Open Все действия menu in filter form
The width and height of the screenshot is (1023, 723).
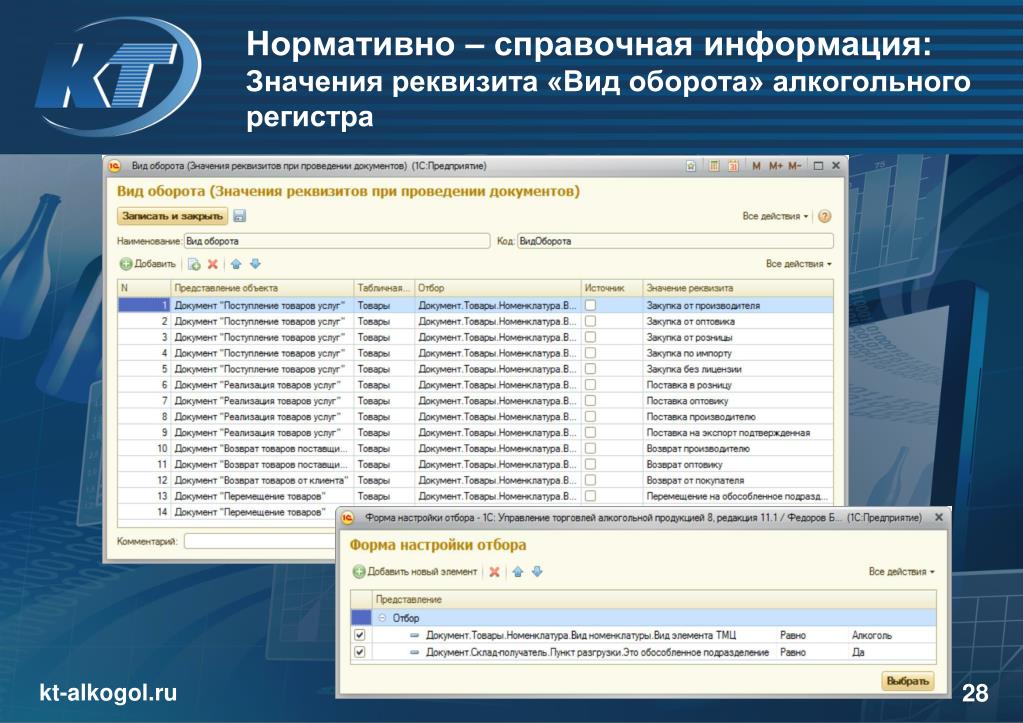point(901,572)
